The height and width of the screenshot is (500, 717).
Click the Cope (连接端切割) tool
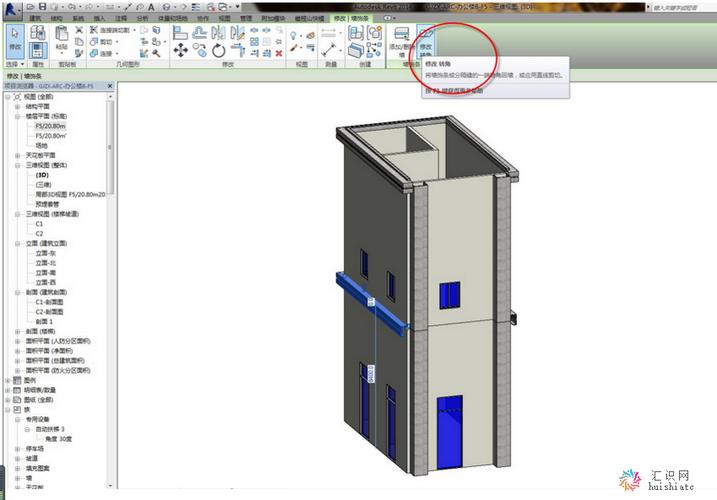tap(110, 30)
